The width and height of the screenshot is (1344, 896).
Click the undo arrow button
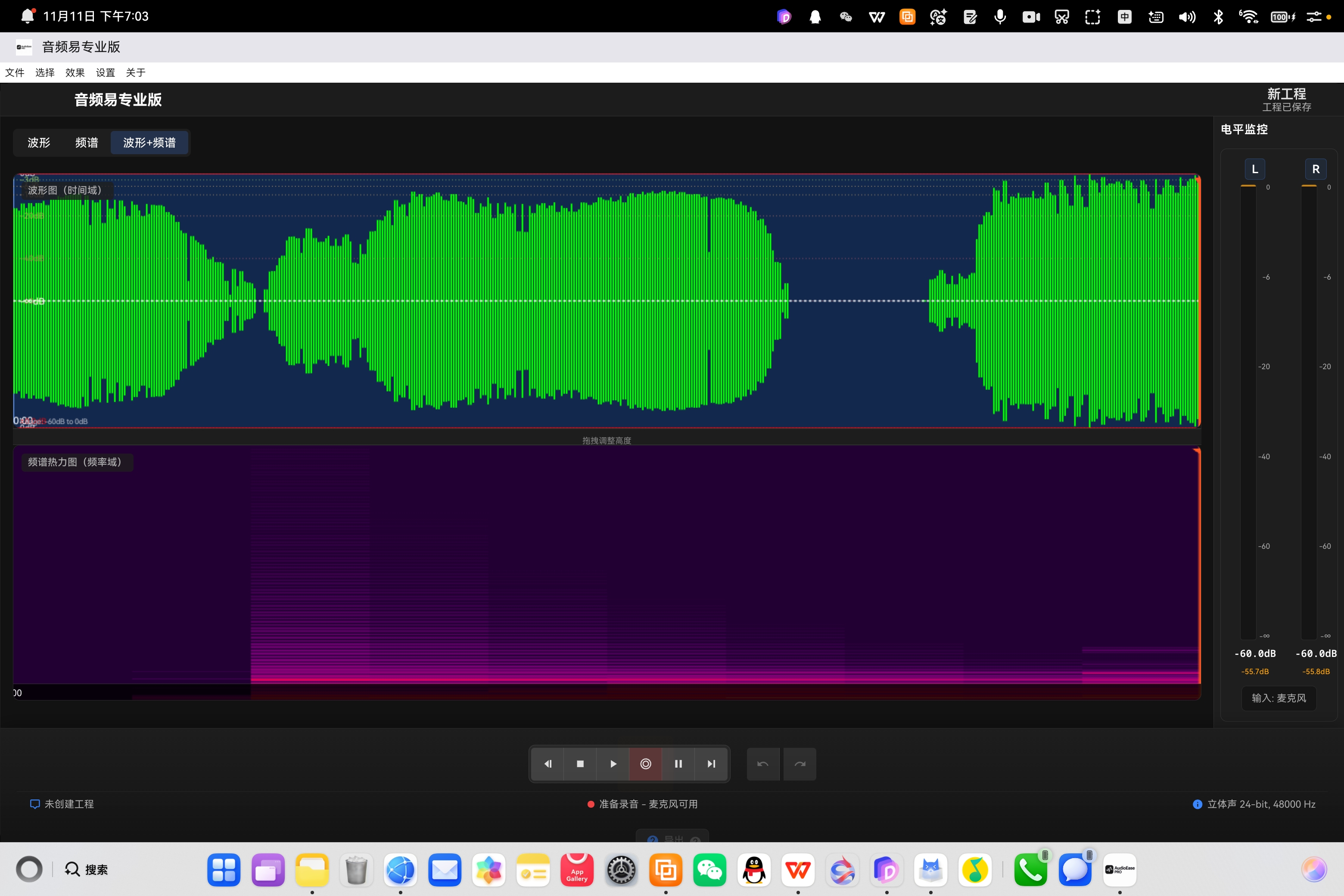coord(763,763)
